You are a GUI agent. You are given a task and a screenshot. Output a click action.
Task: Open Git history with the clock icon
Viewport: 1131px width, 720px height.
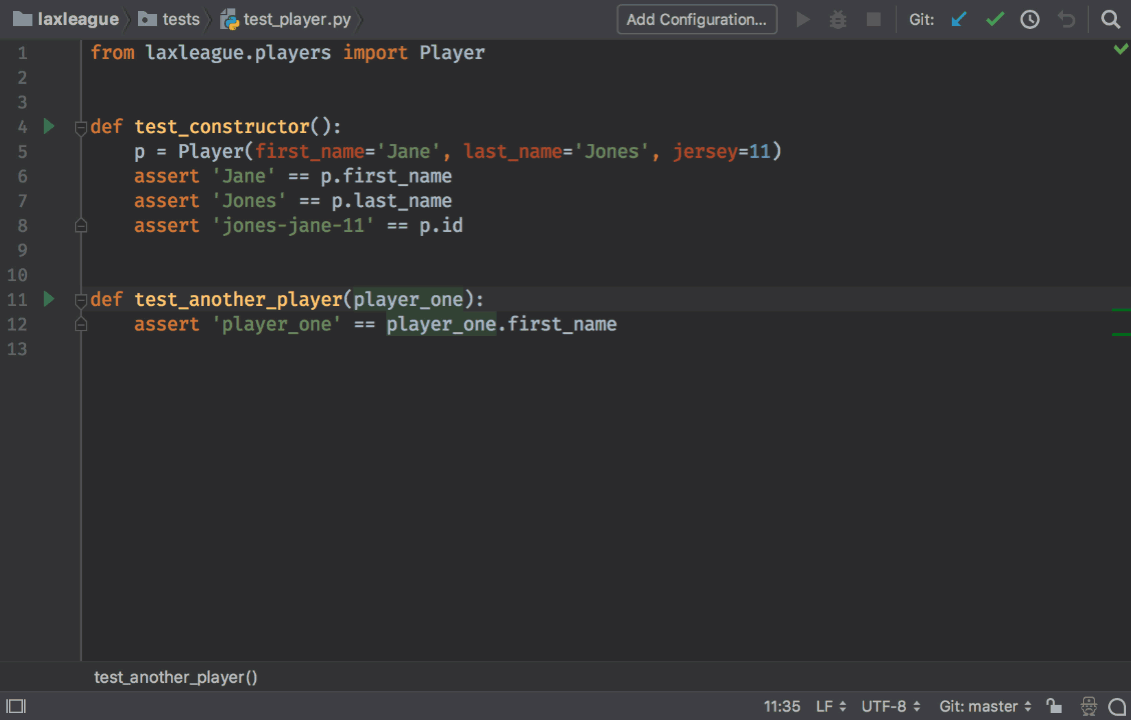tap(1029, 19)
